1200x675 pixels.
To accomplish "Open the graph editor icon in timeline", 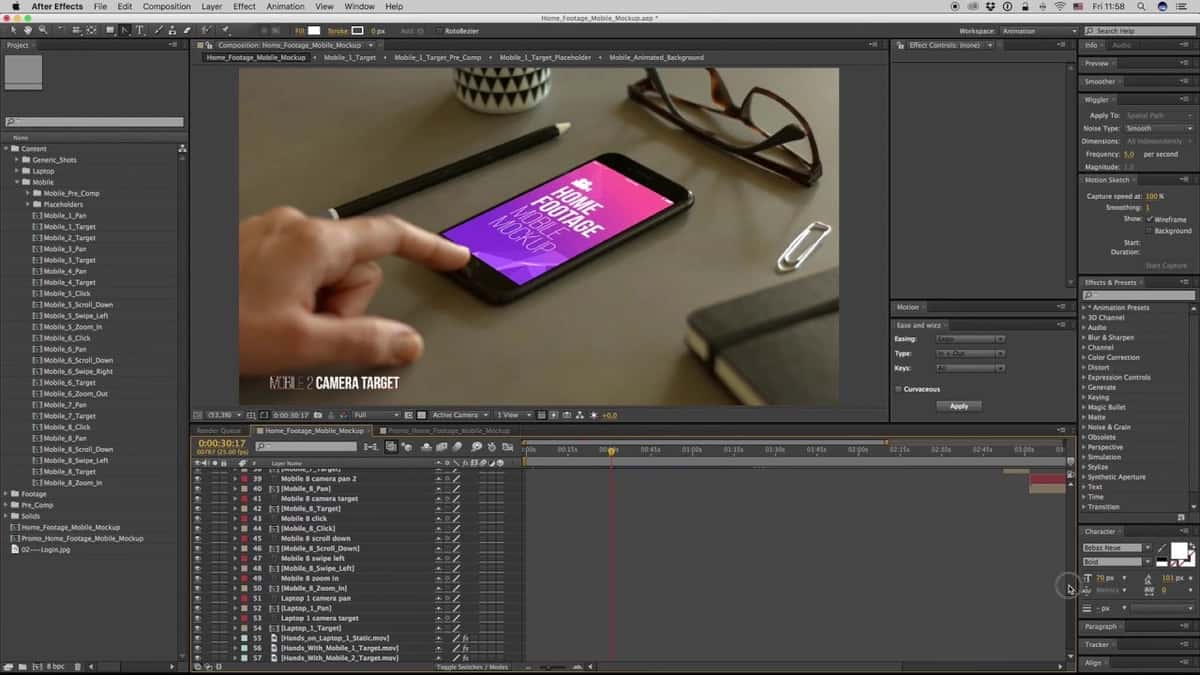I will [507, 447].
